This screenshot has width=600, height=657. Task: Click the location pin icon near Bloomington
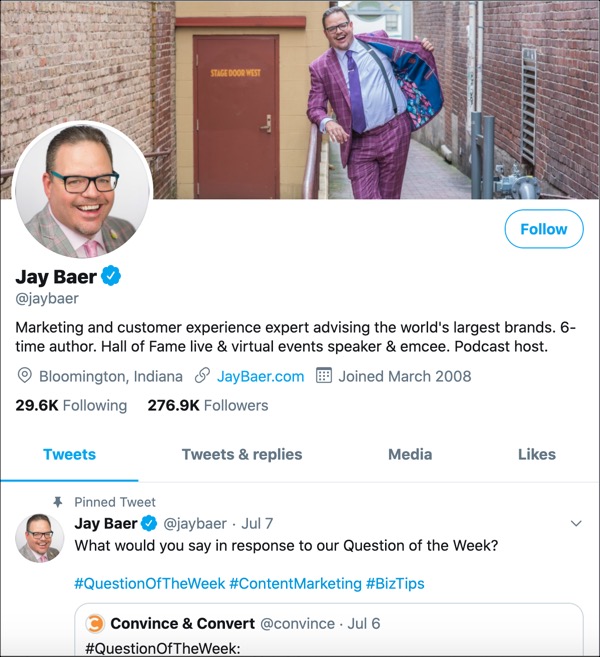[x=25, y=375]
